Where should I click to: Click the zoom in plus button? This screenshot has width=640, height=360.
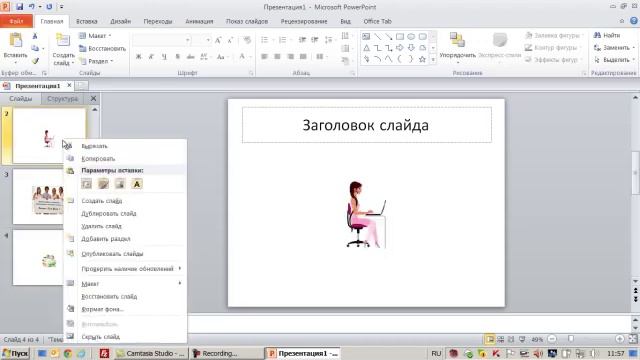[619, 339]
